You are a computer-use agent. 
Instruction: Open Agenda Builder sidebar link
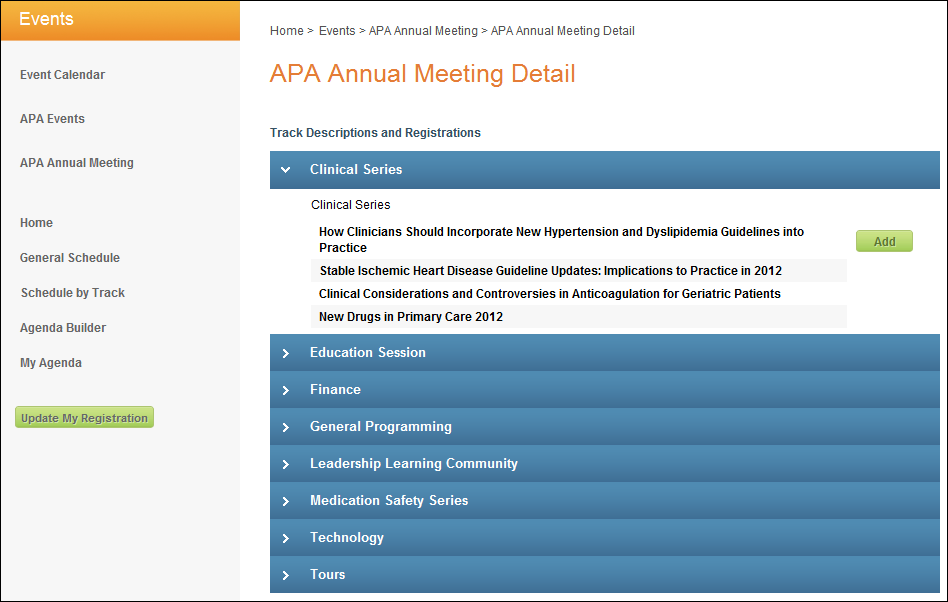(x=63, y=328)
